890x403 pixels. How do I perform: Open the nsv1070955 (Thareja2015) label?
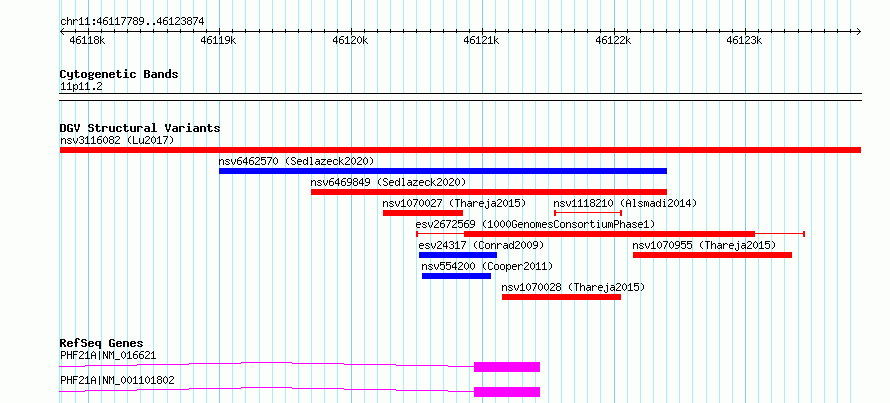click(704, 245)
